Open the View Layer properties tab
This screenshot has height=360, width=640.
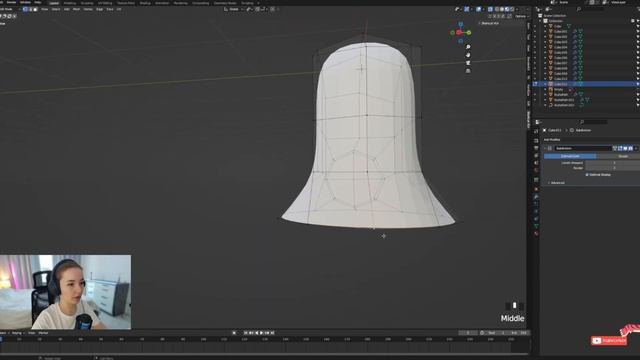(536, 156)
